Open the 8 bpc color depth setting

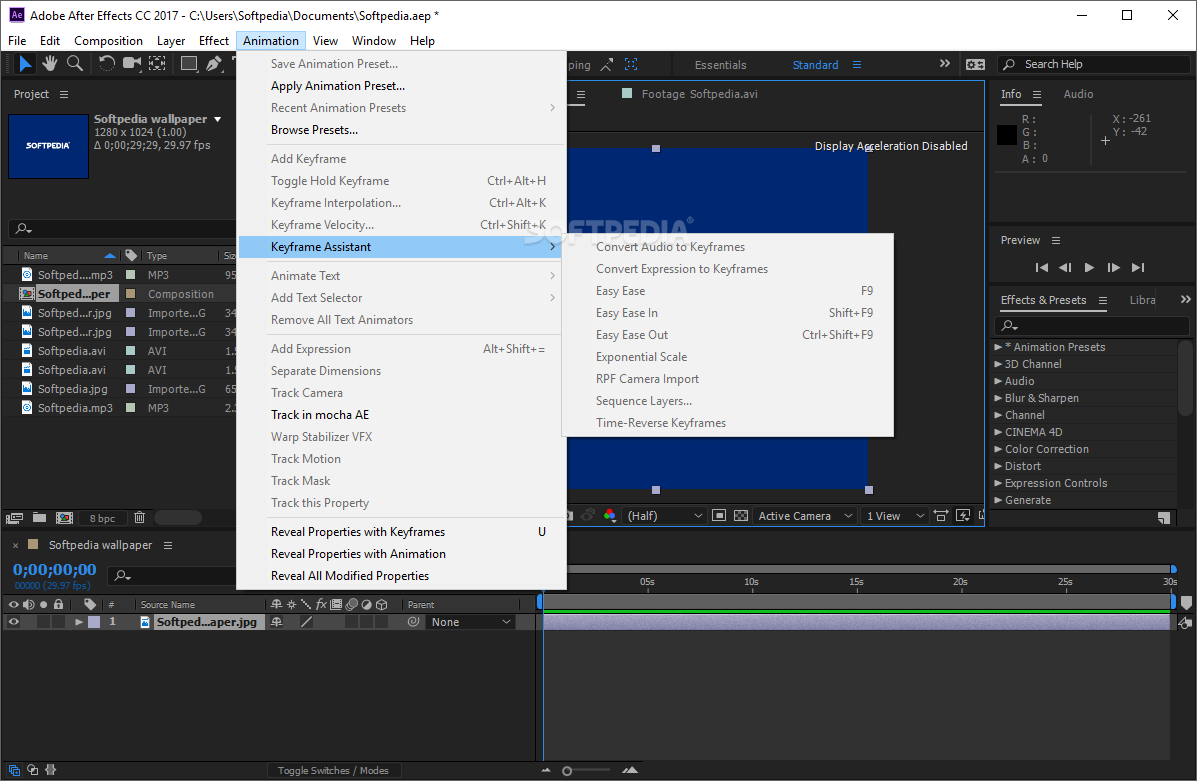(x=102, y=518)
